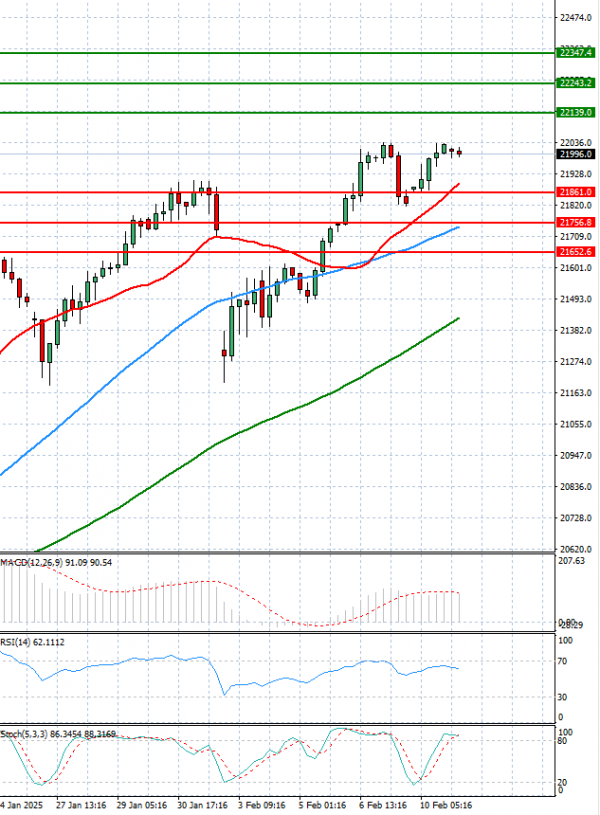This screenshot has height=815, width=600.
Task: Click the 21928.0 price axis value
Action: coord(576,174)
